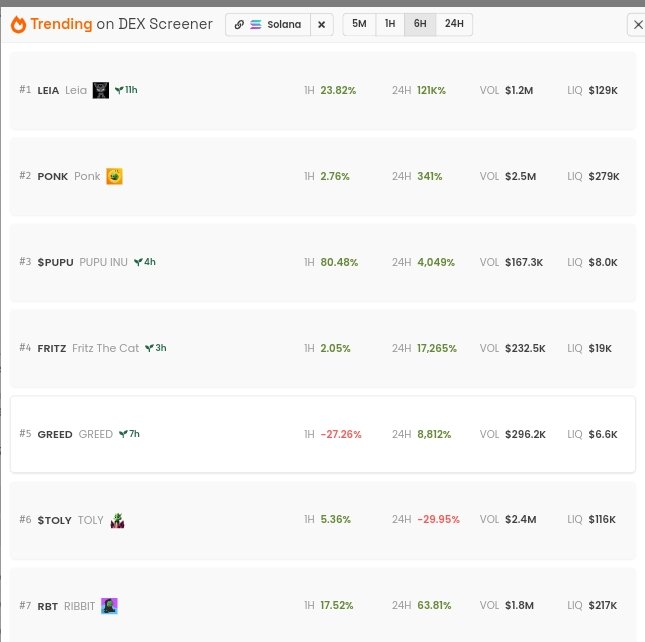Open the $TOLY symbol in the #6 row
This screenshot has width=645, height=642.
click(x=54, y=520)
